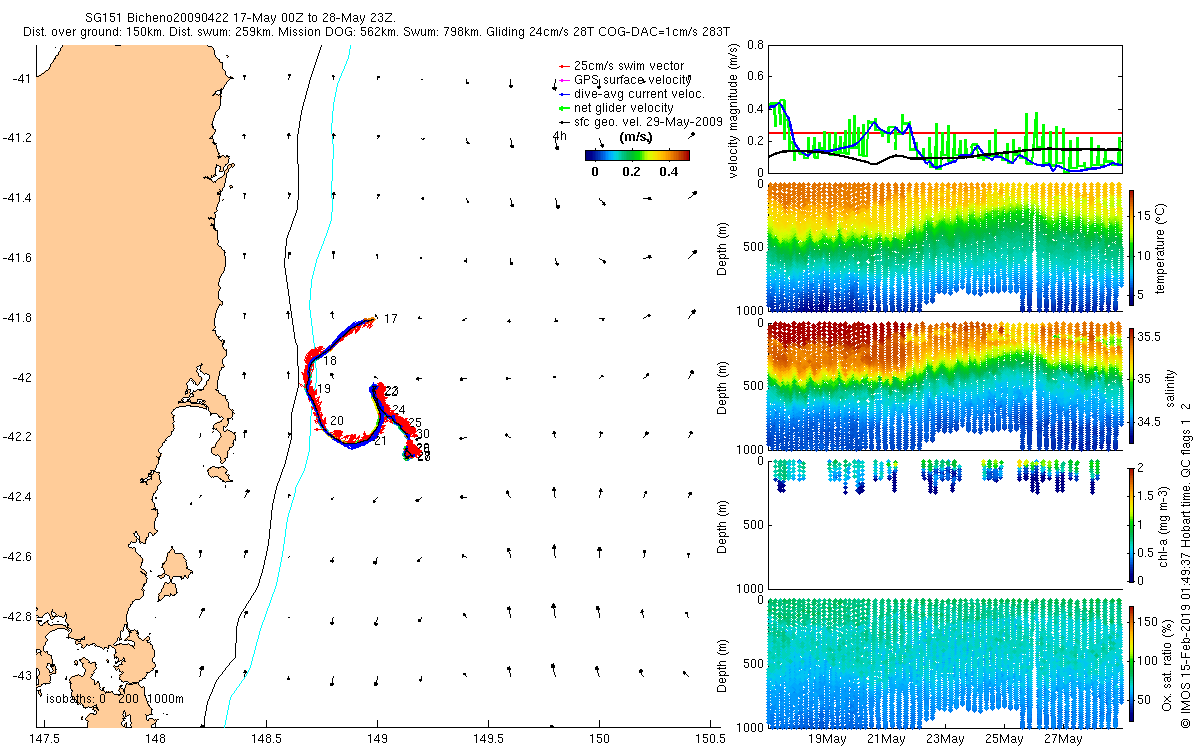Image resolution: width=1200 pixels, height=750 pixels.
Task: Click the day 18 track marker label
Action: point(330,361)
